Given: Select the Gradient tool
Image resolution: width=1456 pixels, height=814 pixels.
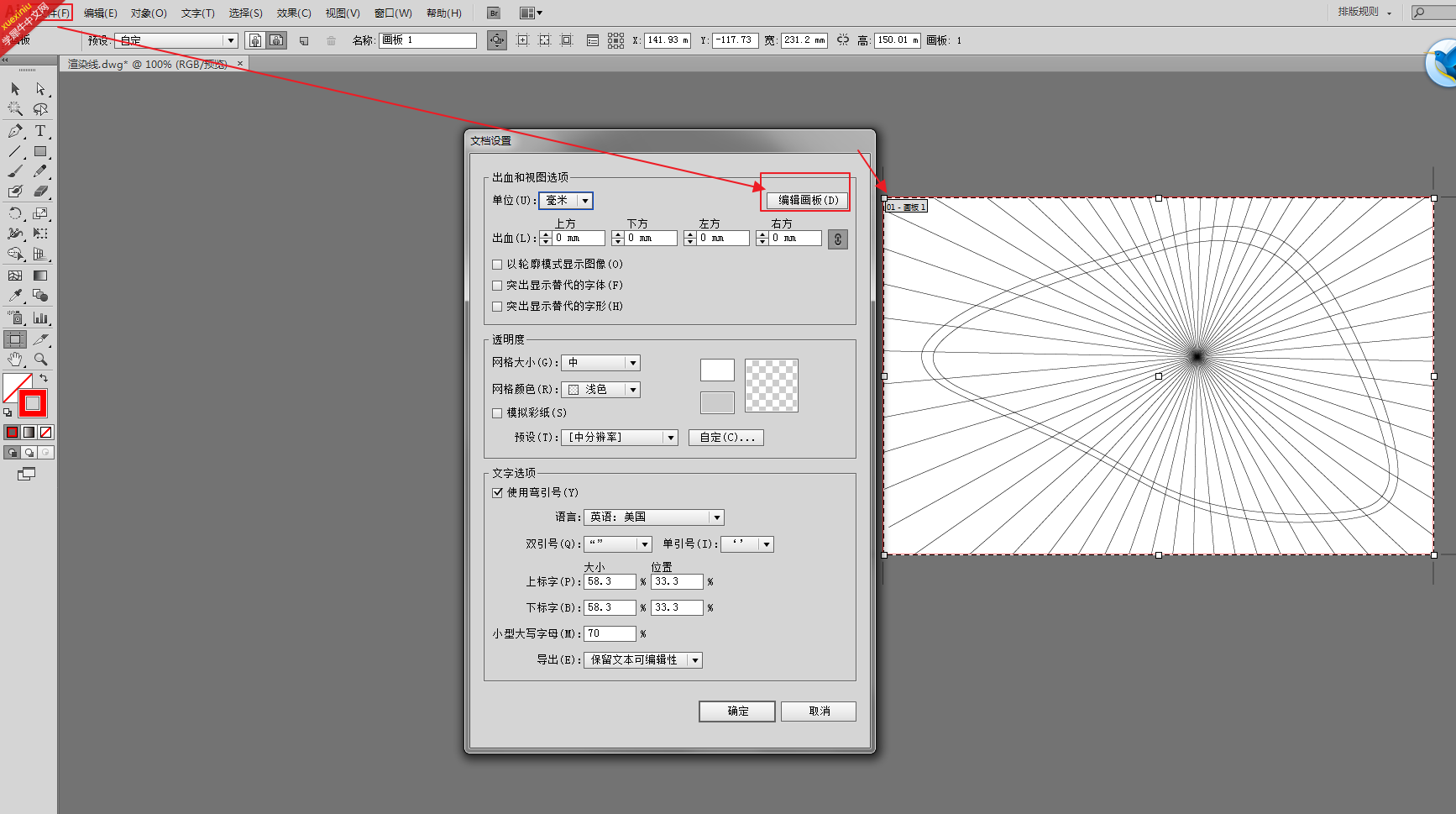Looking at the screenshot, I should pyautogui.click(x=40, y=276).
